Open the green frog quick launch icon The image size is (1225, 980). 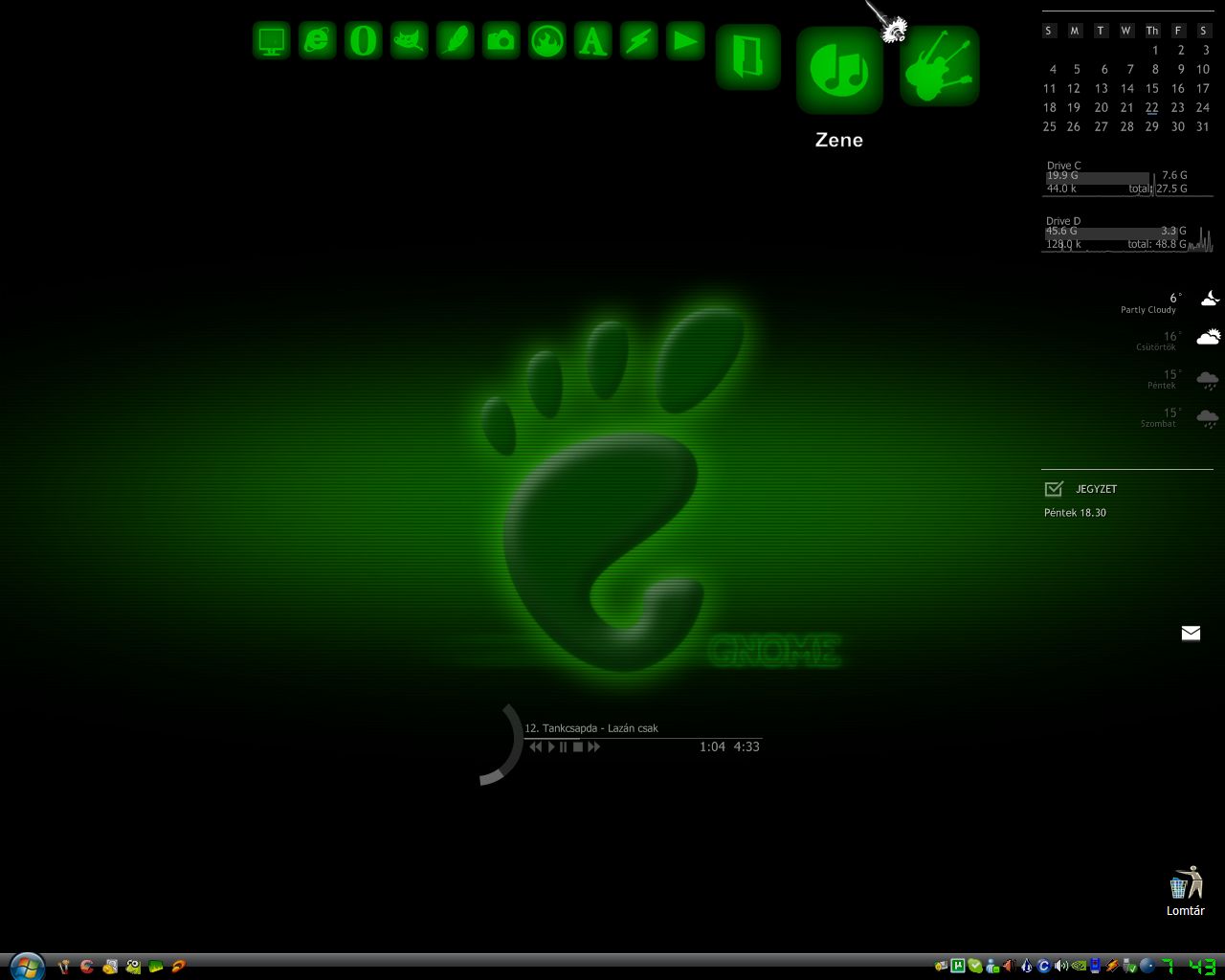(x=133, y=967)
